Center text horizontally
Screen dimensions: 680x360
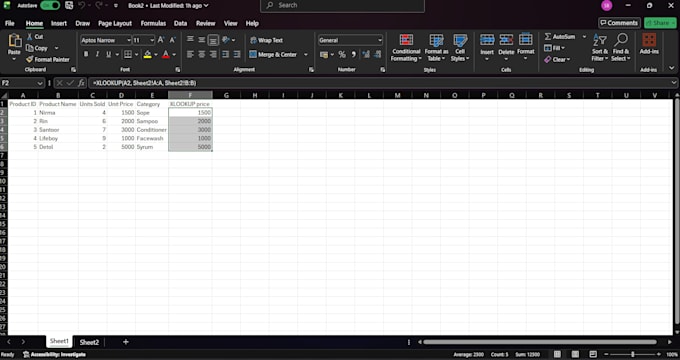(x=202, y=55)
